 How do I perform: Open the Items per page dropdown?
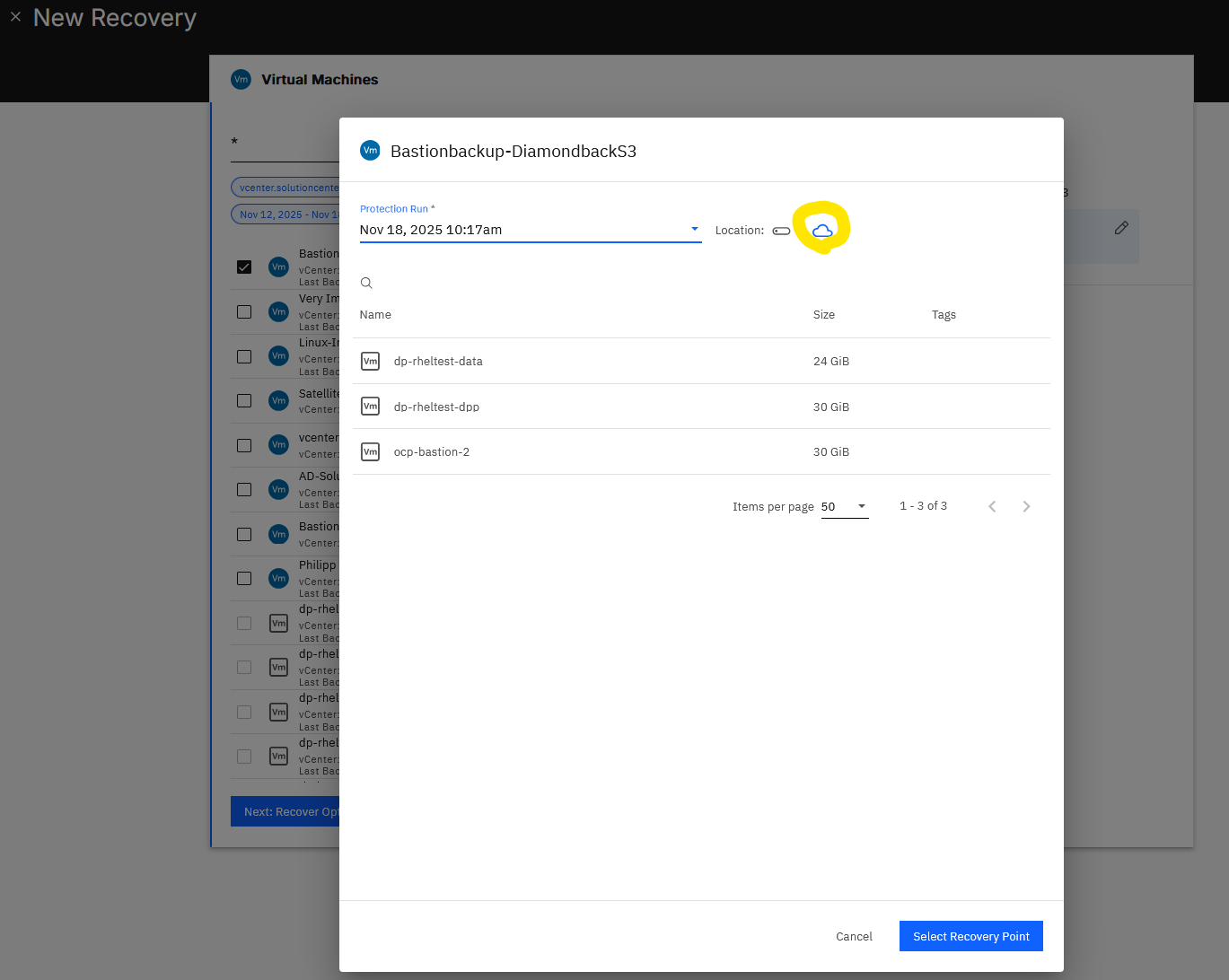tap(845, 506)
